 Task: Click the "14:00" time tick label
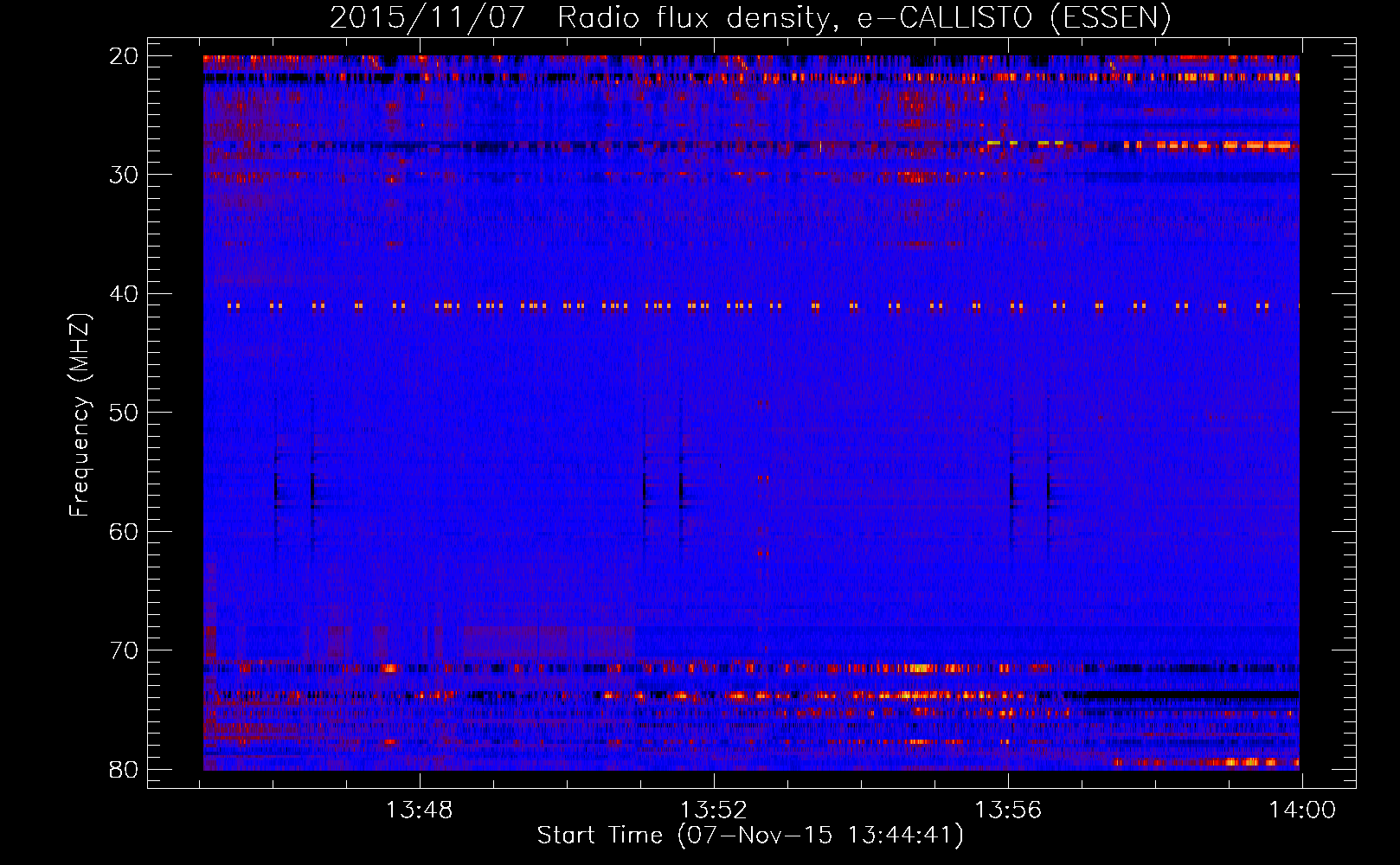pyautogui.click(x=1303, y=811)
